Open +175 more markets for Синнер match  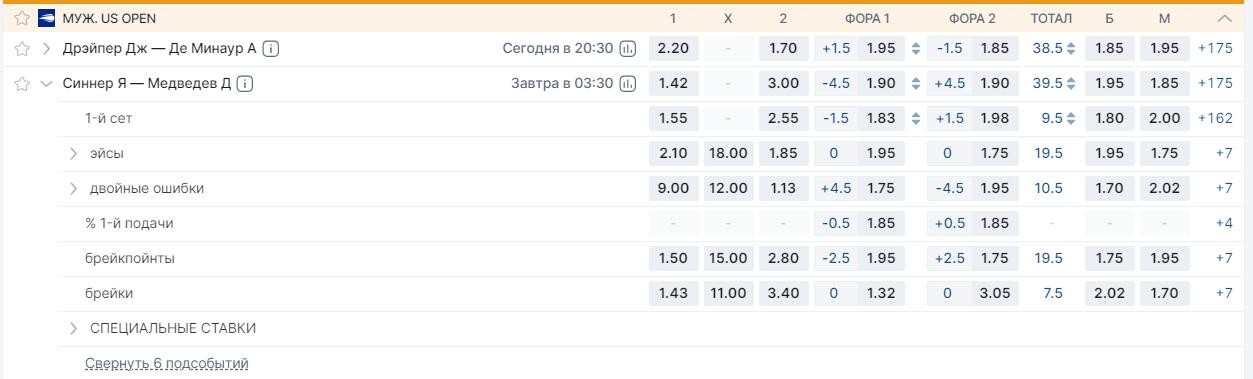click(1215, 84)
